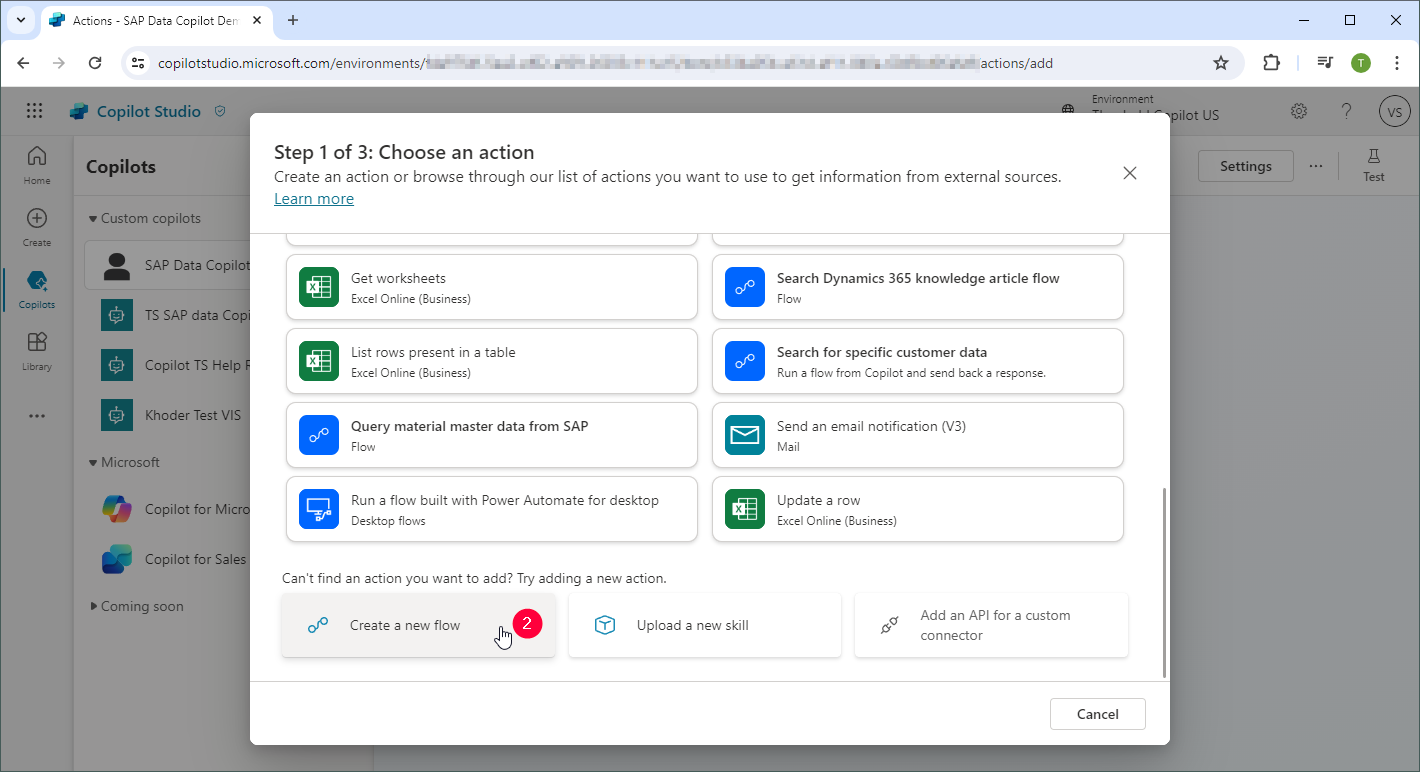1420x772 pixels.
Task: Click the Environment globe icon
Action: (1069, 110)
